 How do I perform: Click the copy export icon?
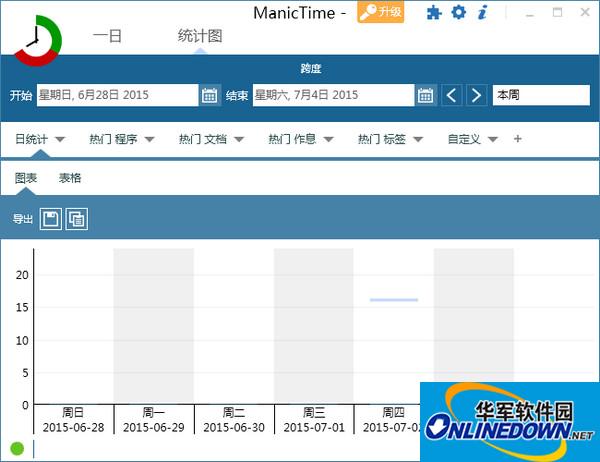click(77, 219)
